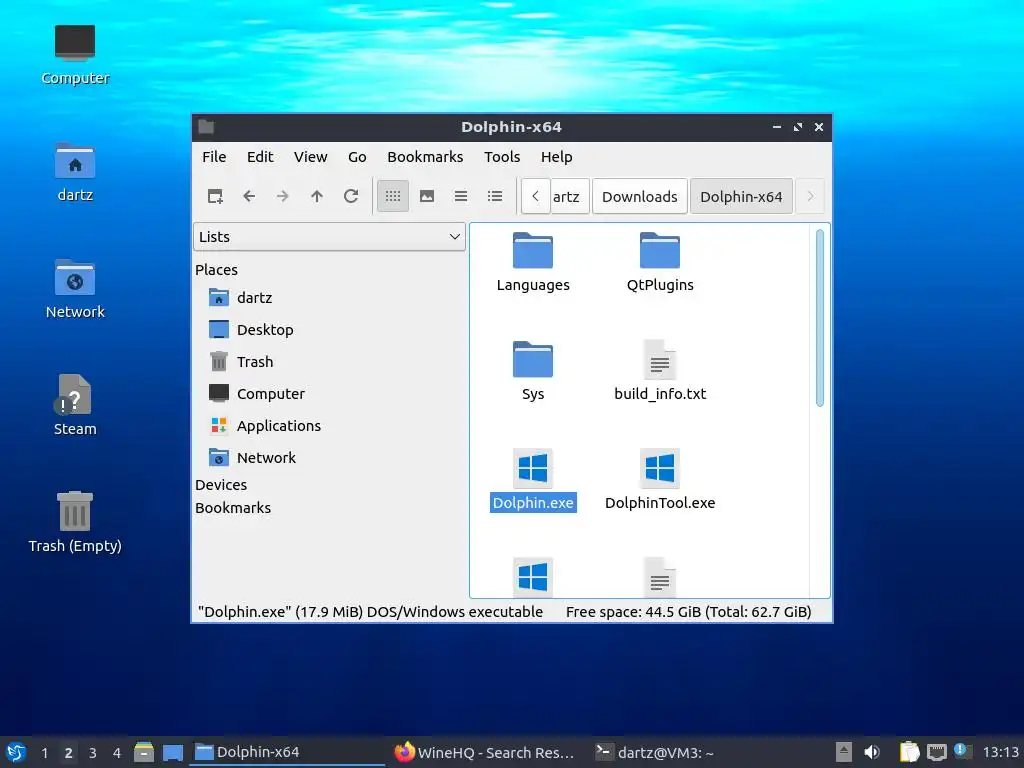Expand the Devices sidebar section
Screen dimensions: 1024x768
coord(221,485)
